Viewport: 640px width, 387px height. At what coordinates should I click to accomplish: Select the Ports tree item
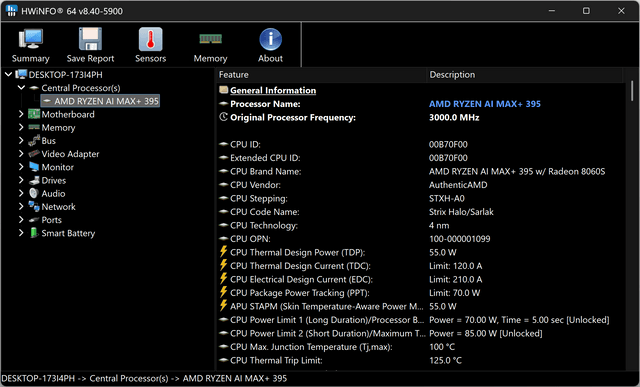51,220
